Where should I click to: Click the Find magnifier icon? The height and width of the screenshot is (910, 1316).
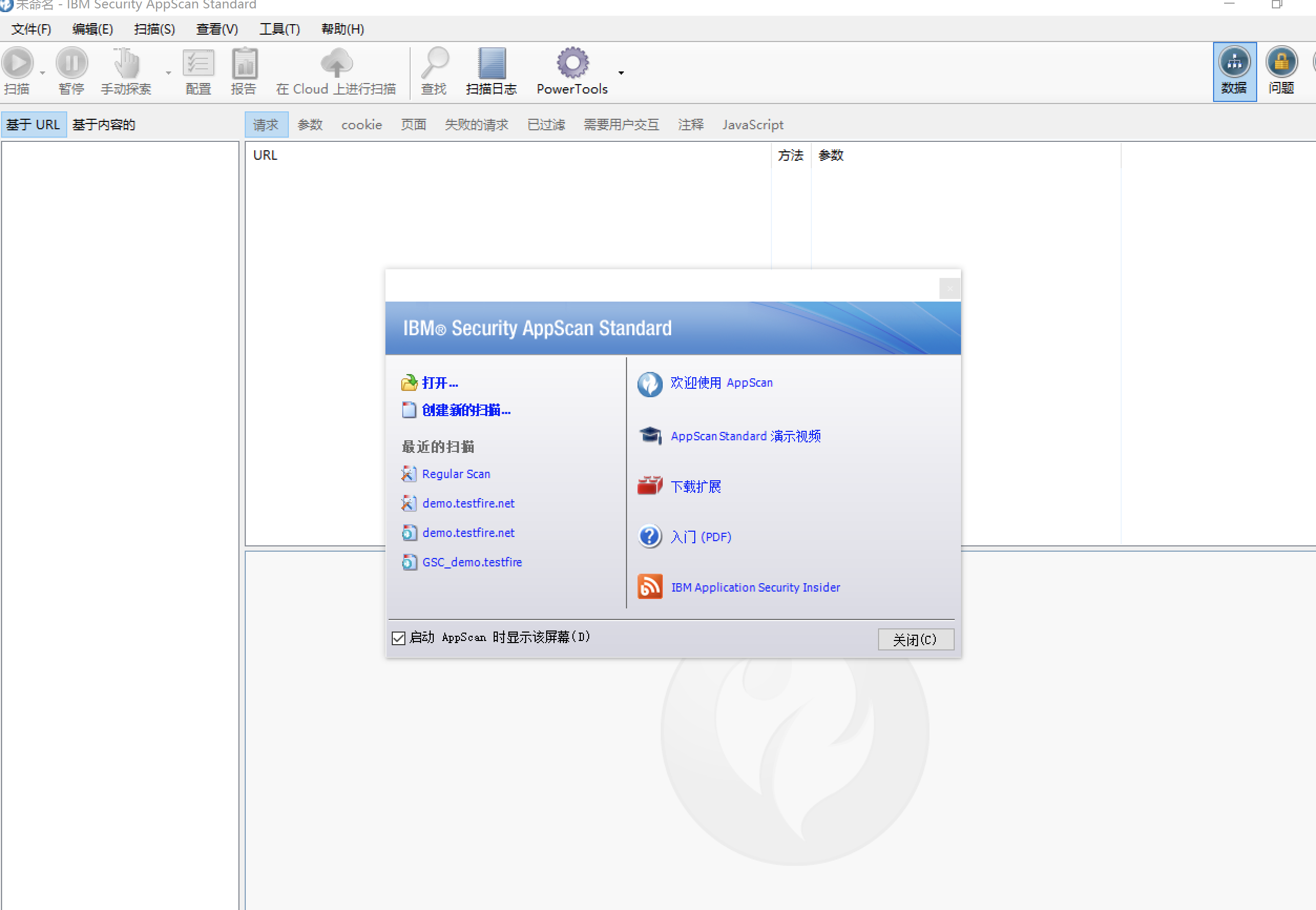435,63
